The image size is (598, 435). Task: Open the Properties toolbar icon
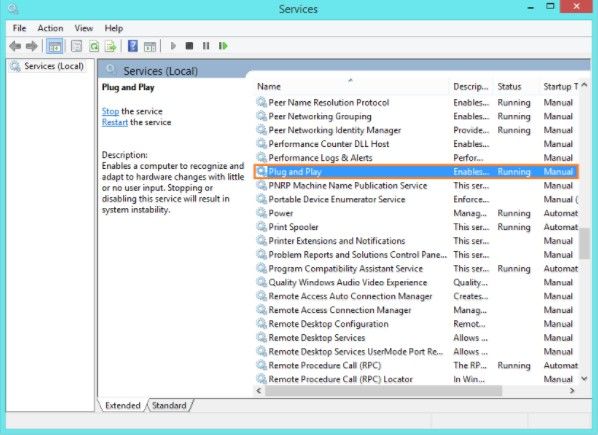[76, 47]
